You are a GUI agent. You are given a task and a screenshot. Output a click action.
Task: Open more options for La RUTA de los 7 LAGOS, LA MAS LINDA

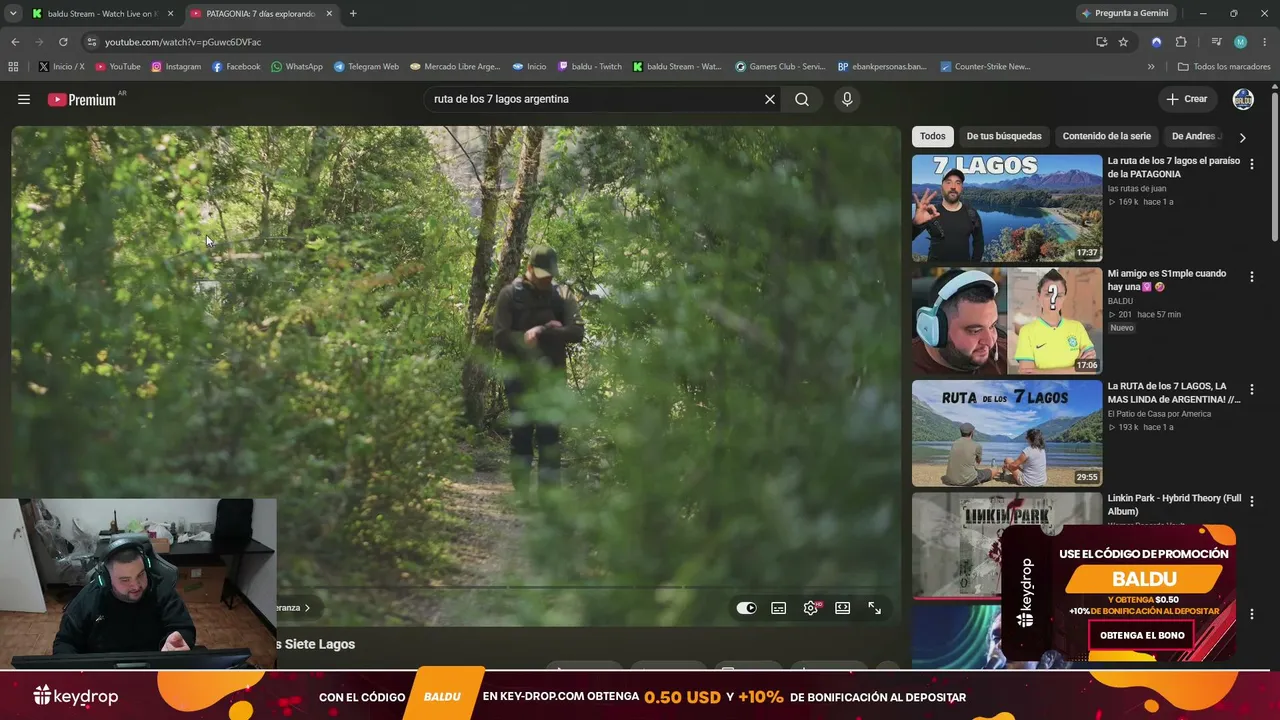click(x=1252, y=390)
